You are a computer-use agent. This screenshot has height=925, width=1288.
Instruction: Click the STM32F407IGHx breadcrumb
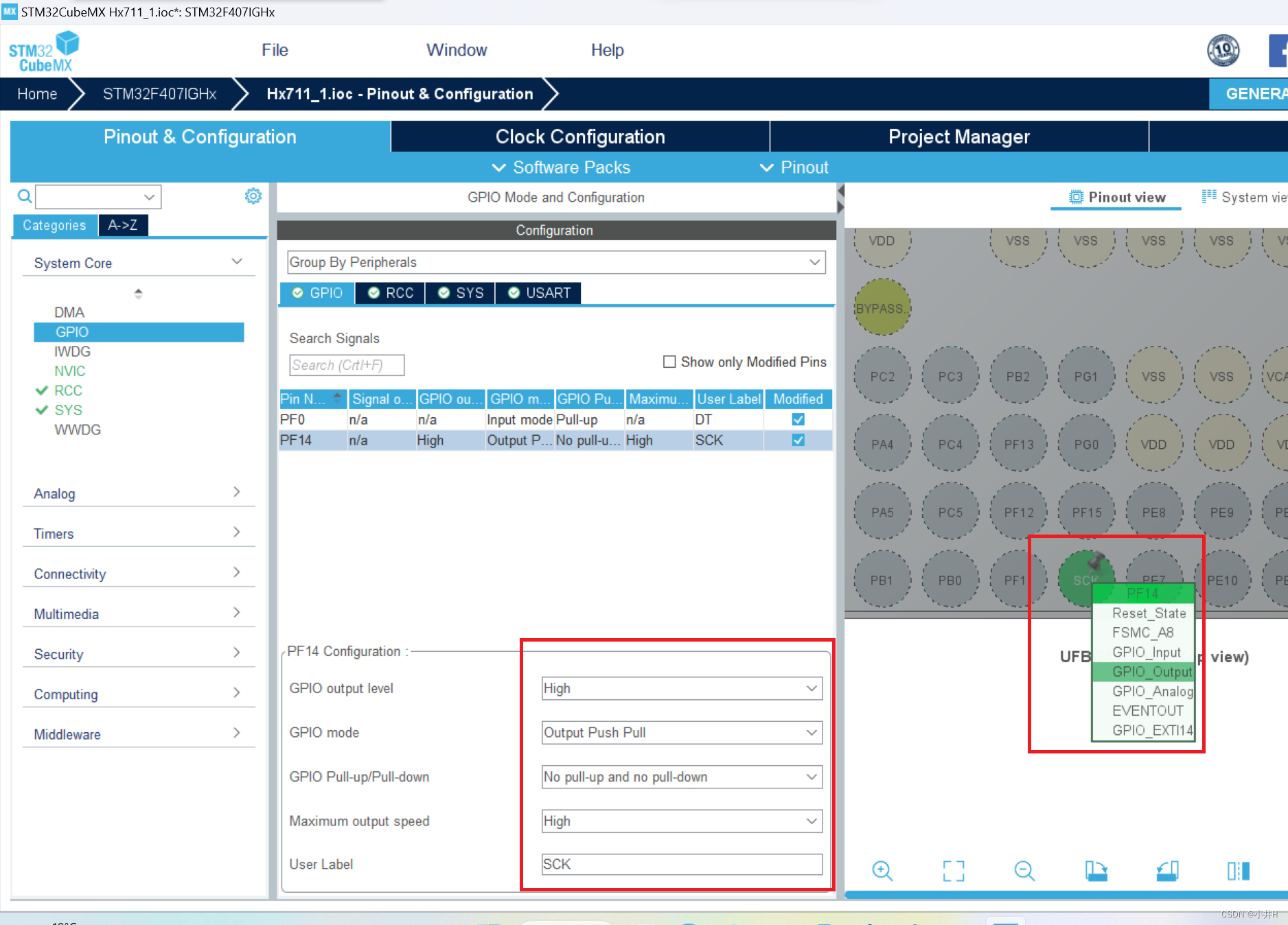click(x=159, y=94)
